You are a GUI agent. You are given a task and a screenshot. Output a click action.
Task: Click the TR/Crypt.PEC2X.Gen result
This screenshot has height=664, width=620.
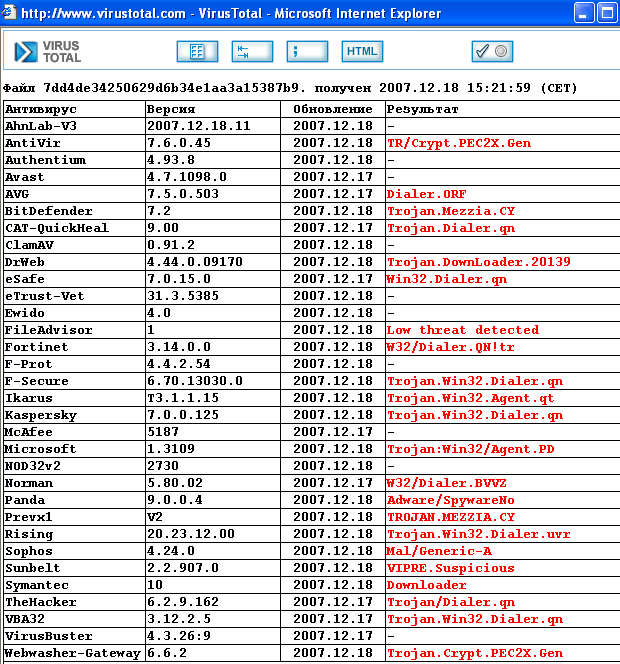[x=459, y=144]
